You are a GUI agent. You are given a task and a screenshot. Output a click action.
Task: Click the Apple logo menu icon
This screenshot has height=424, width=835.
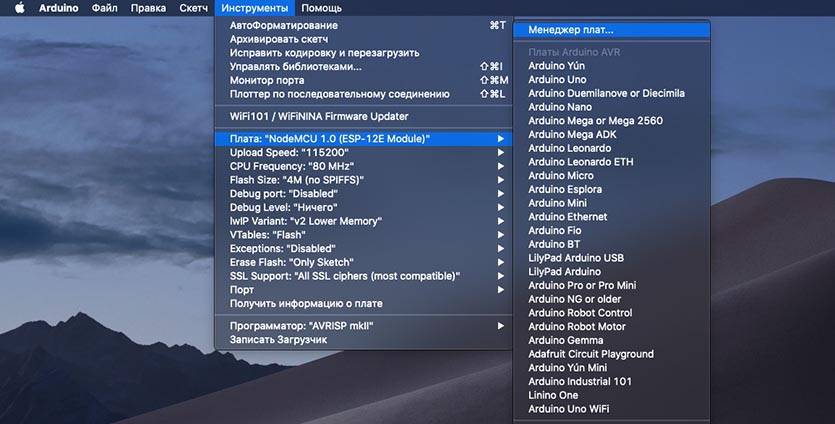click(x=17, y=8)
